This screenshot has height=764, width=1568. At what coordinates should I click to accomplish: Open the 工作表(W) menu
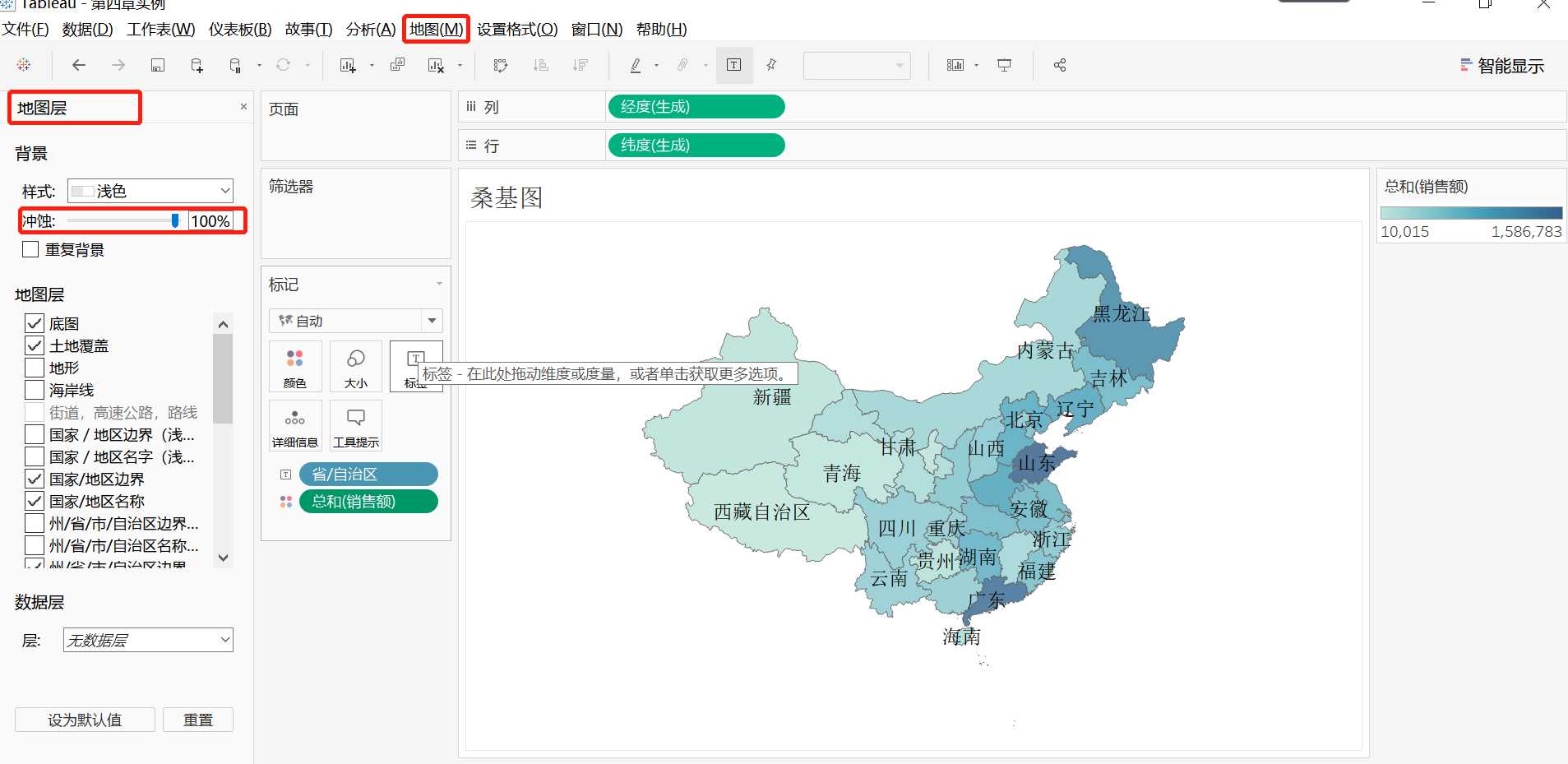(x=161, y=30)
